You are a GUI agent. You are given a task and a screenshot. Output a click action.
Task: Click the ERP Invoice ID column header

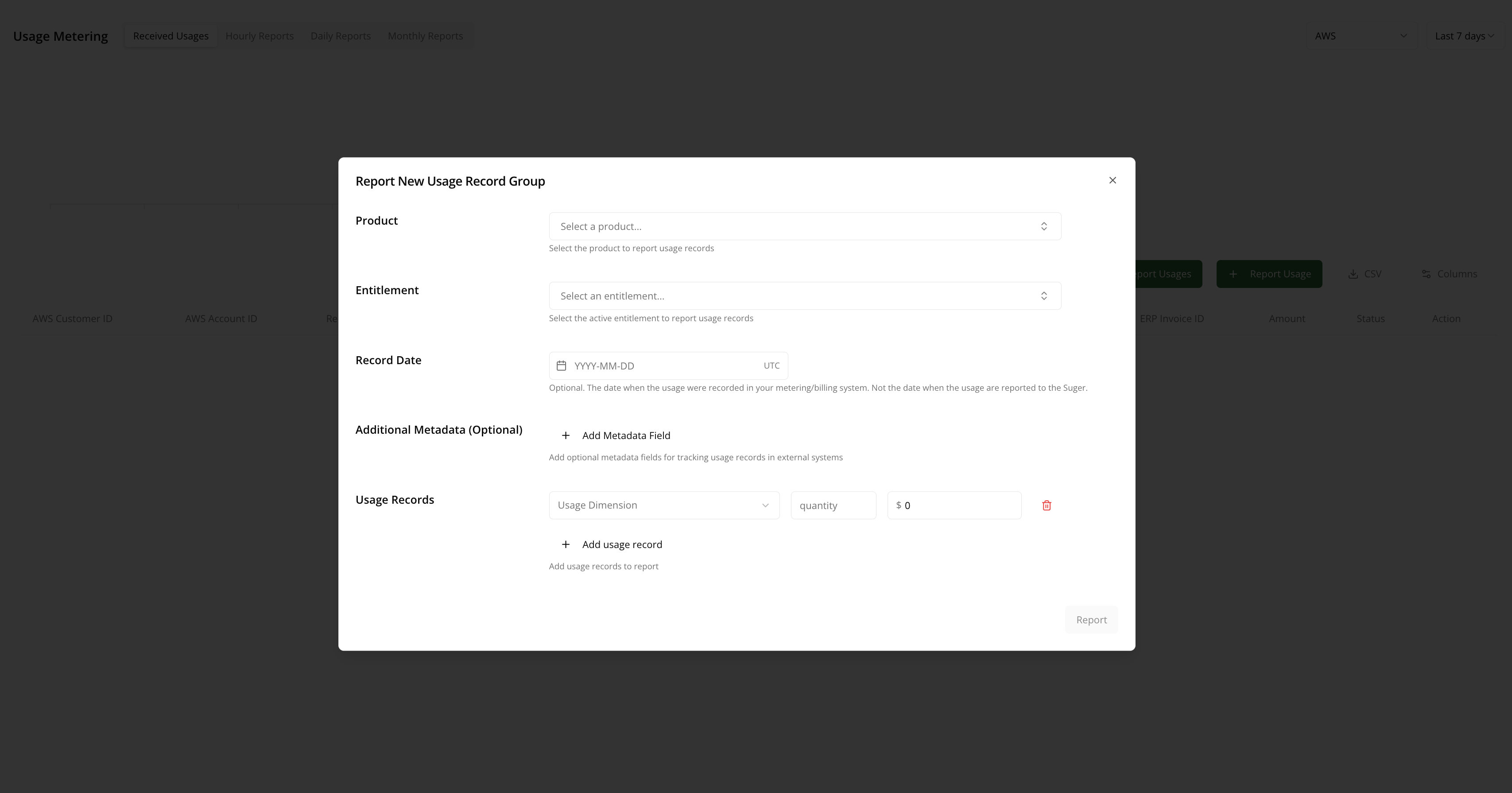click(x=1171, y=319)
